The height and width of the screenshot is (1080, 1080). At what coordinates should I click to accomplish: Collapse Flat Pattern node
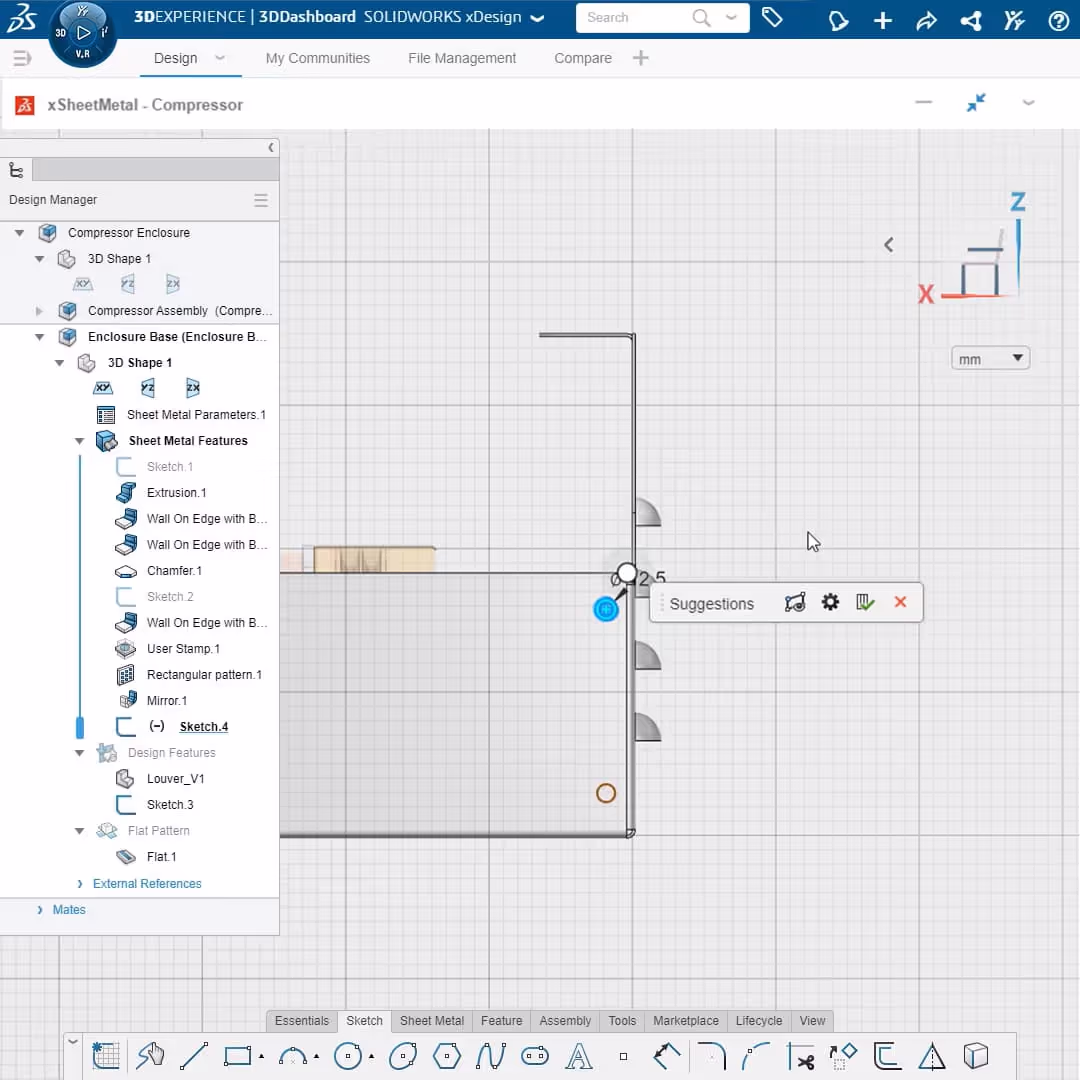click(x=79, y=831)
